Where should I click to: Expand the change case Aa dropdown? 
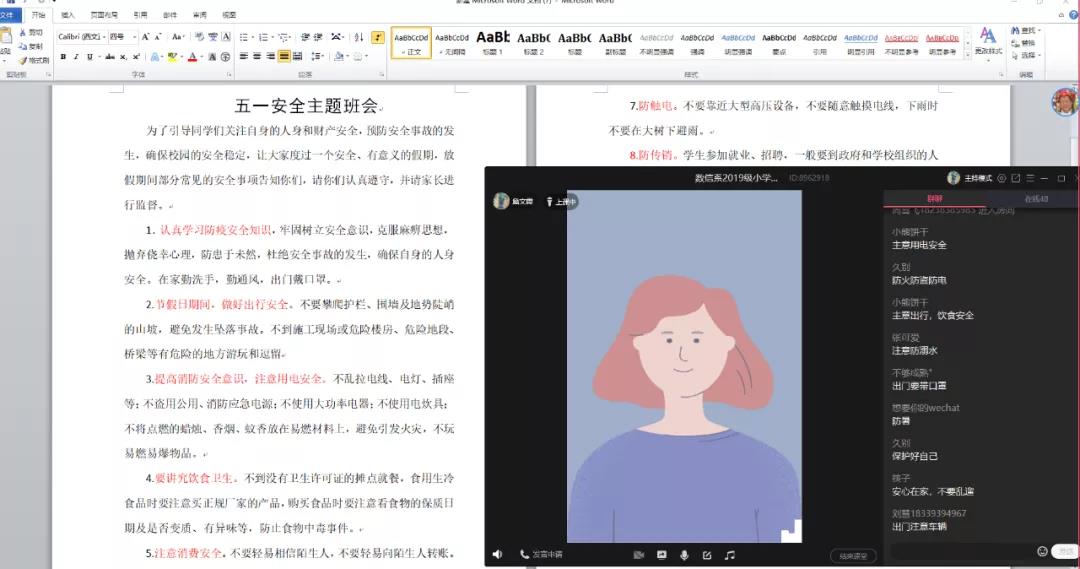(x=178, y=37)
